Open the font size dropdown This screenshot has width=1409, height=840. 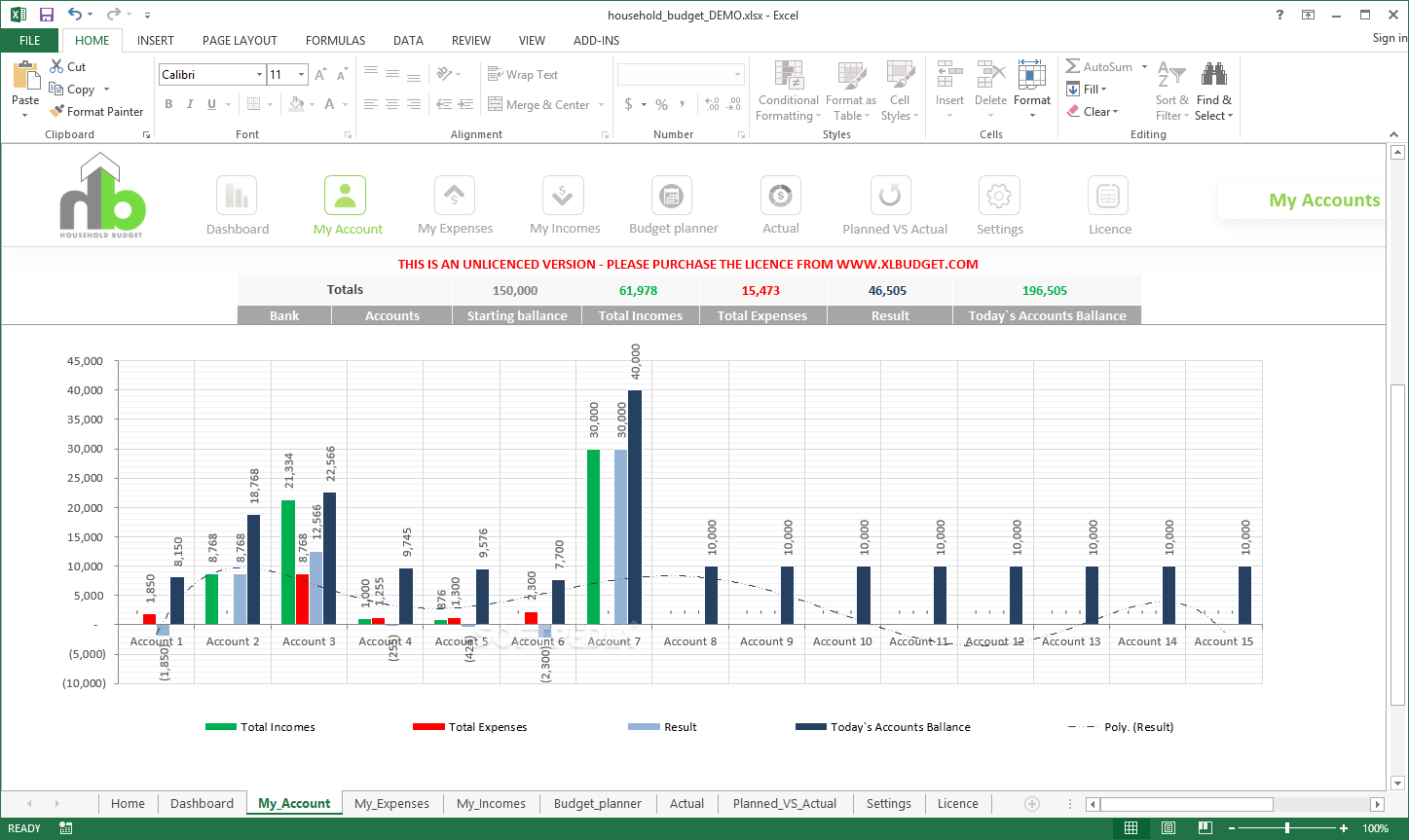302,74
